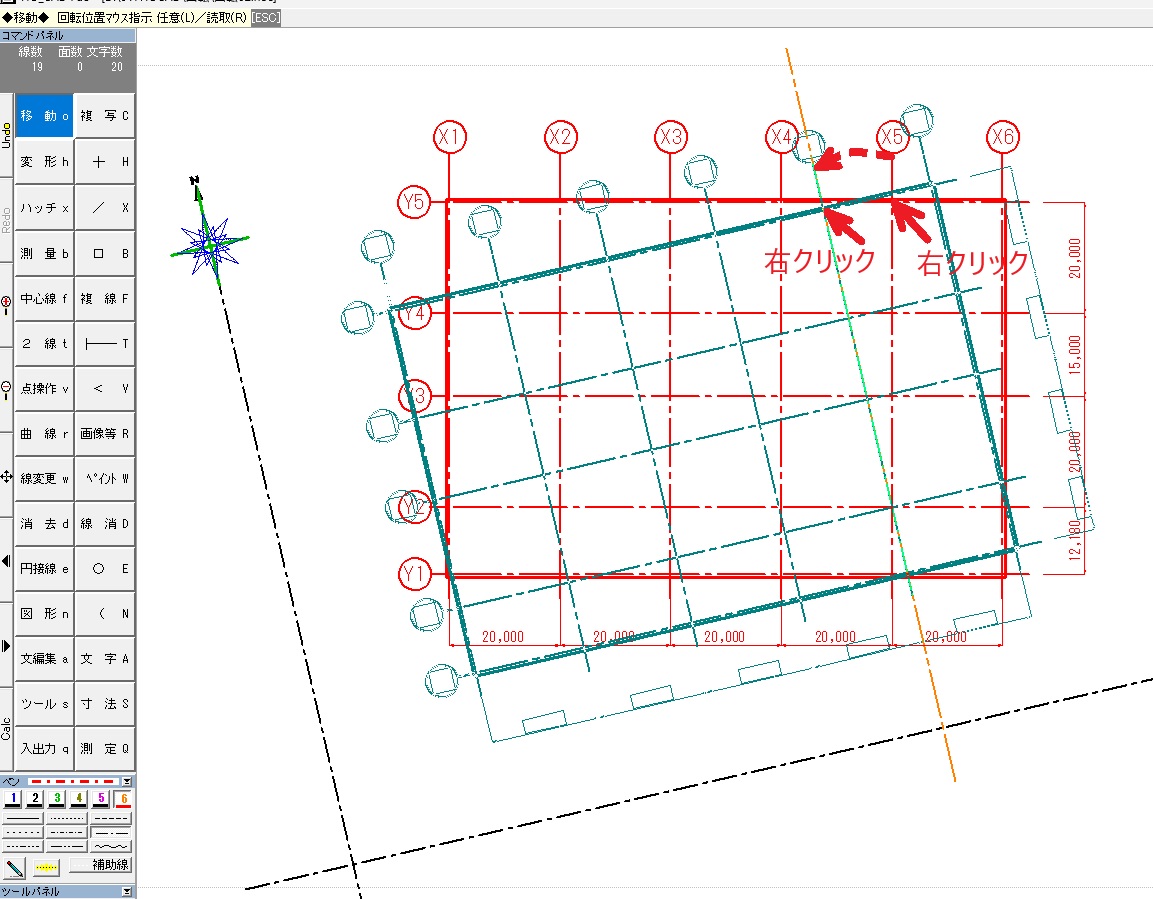Image resolution: width=1153 pixels, height=899 pixels.
Task: Click the pan arrows icon on left strip
Action: [x=7, y=477]
